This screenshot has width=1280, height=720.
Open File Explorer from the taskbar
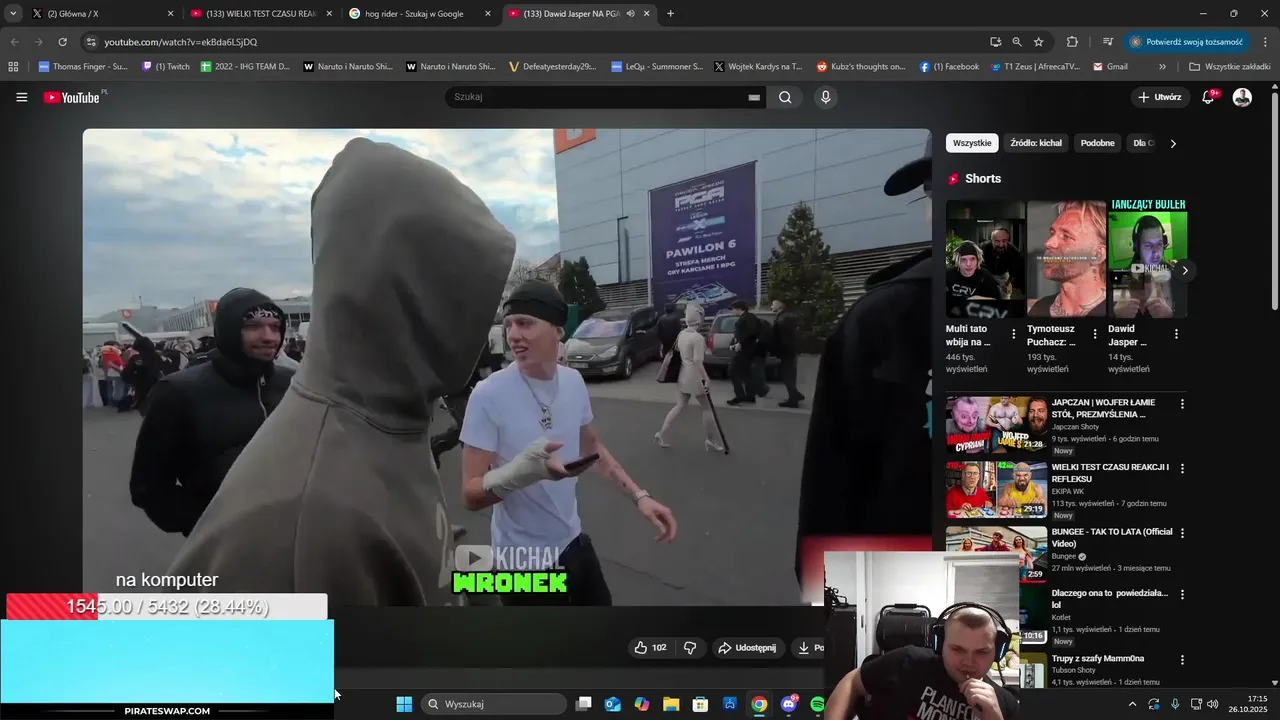[x=671, y=704]
